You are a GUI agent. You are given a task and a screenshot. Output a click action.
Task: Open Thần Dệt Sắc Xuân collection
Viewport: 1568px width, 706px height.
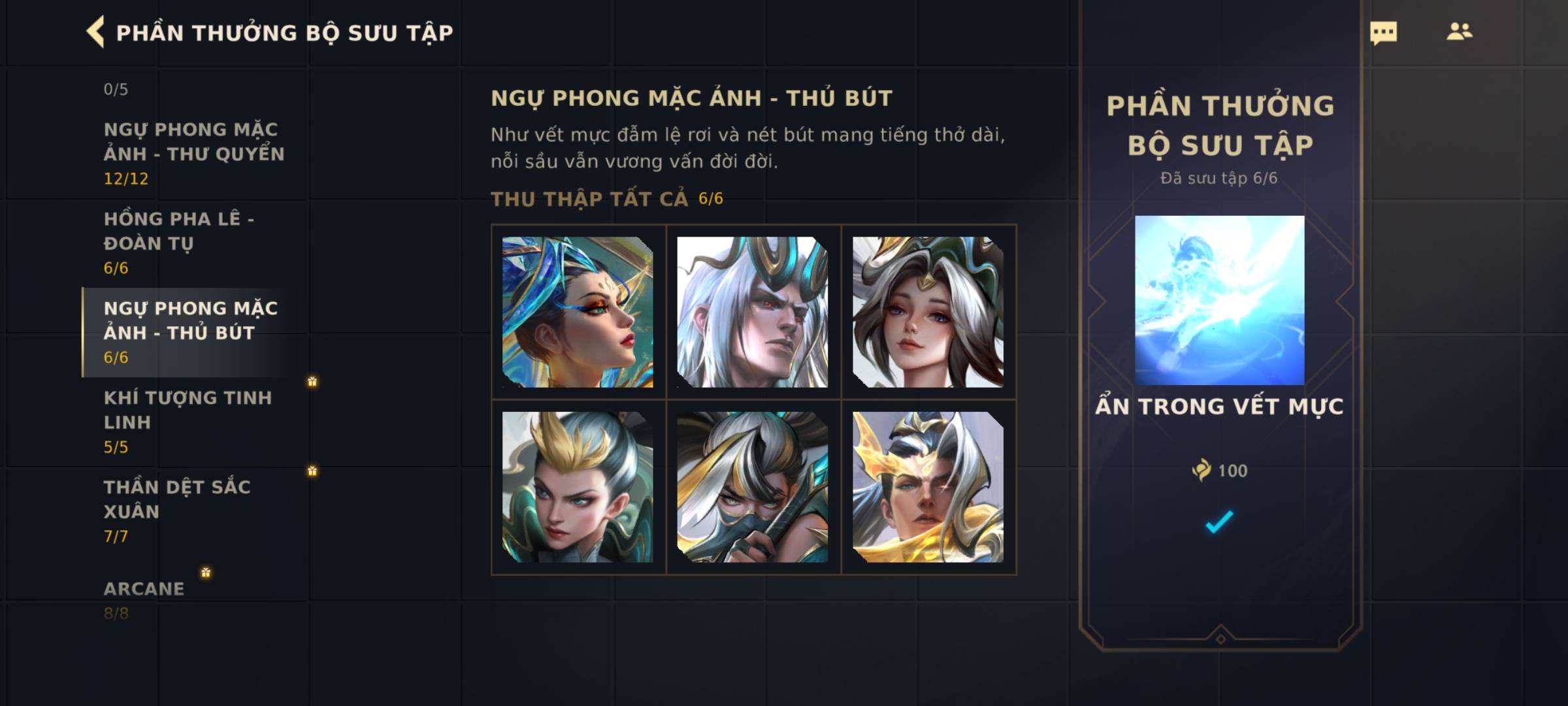[194, 511]
